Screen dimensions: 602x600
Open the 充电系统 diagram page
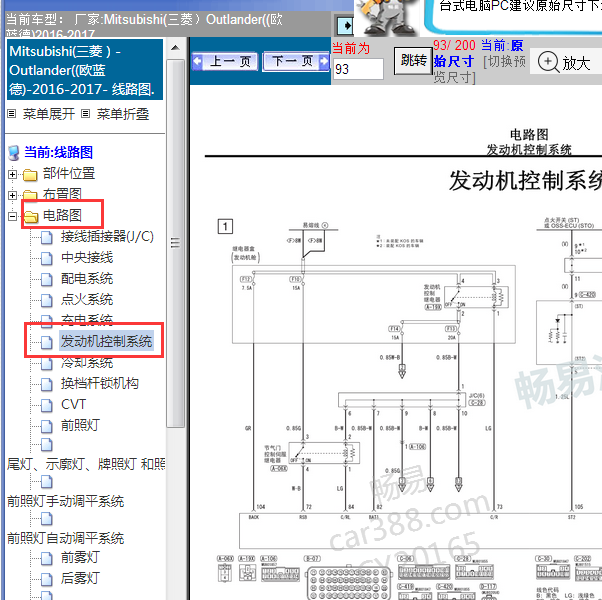pyautogui.click(x=87, y=319)
